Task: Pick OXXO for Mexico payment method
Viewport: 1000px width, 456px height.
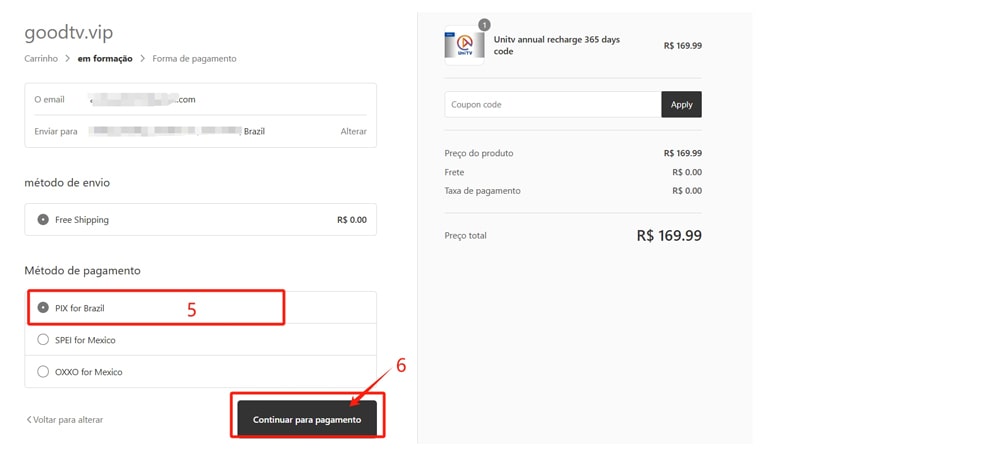Action: click(43, 372)
